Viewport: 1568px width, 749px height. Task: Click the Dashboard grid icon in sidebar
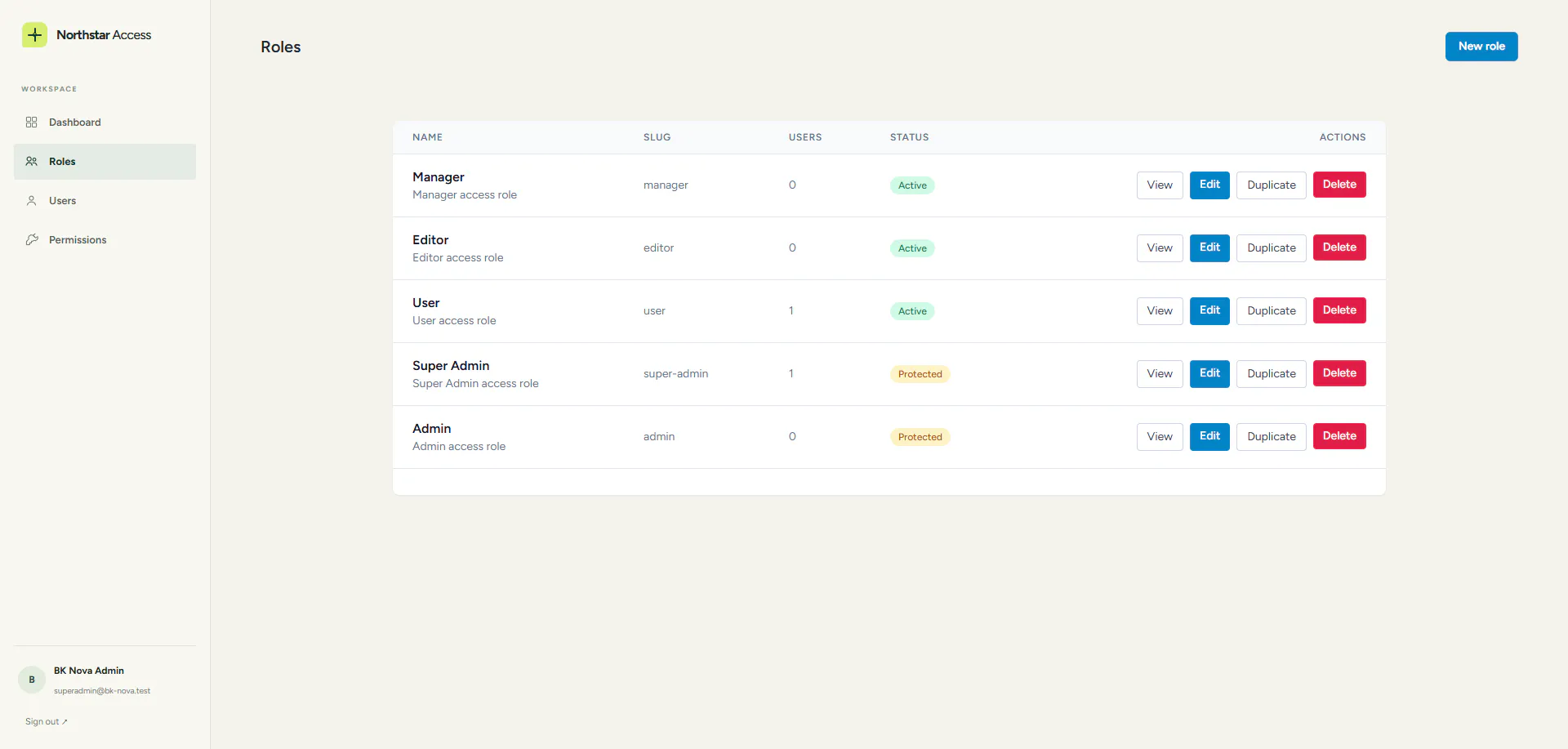pyautogui.click(x=32, y=123)
